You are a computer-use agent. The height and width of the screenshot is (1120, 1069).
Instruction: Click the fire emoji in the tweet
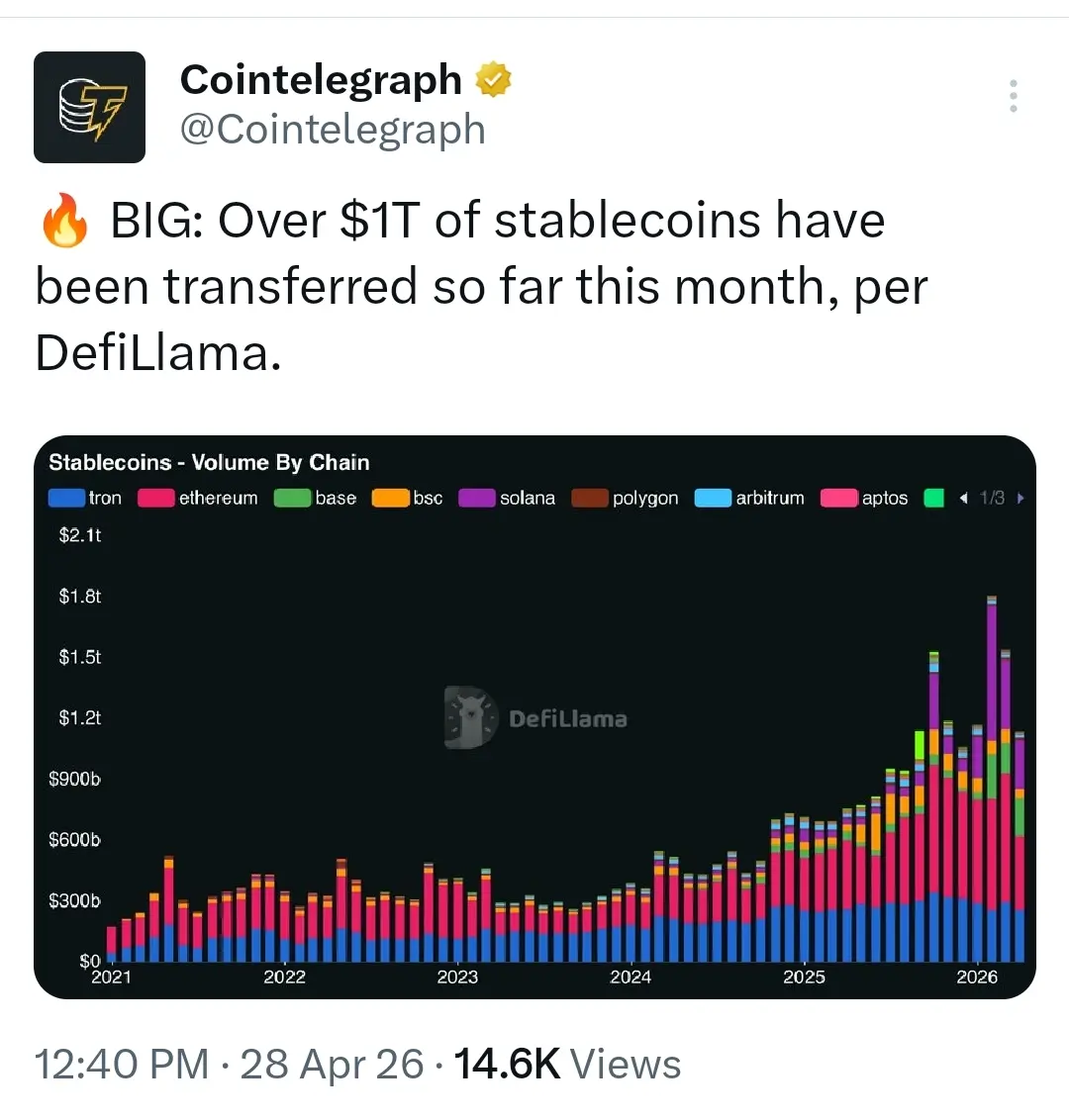point(64,220)
